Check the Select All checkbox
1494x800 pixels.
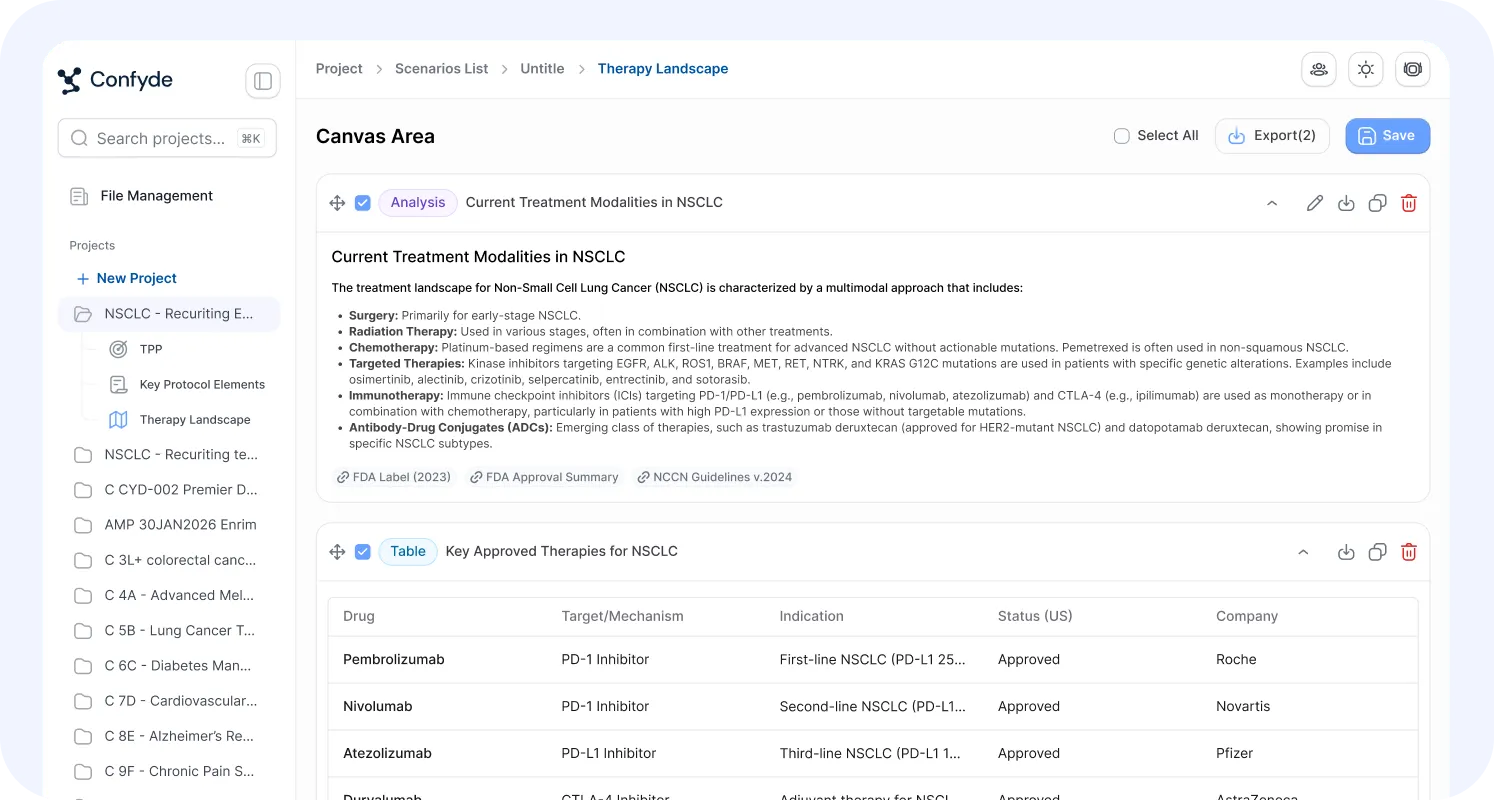(x=1122, y=136)
